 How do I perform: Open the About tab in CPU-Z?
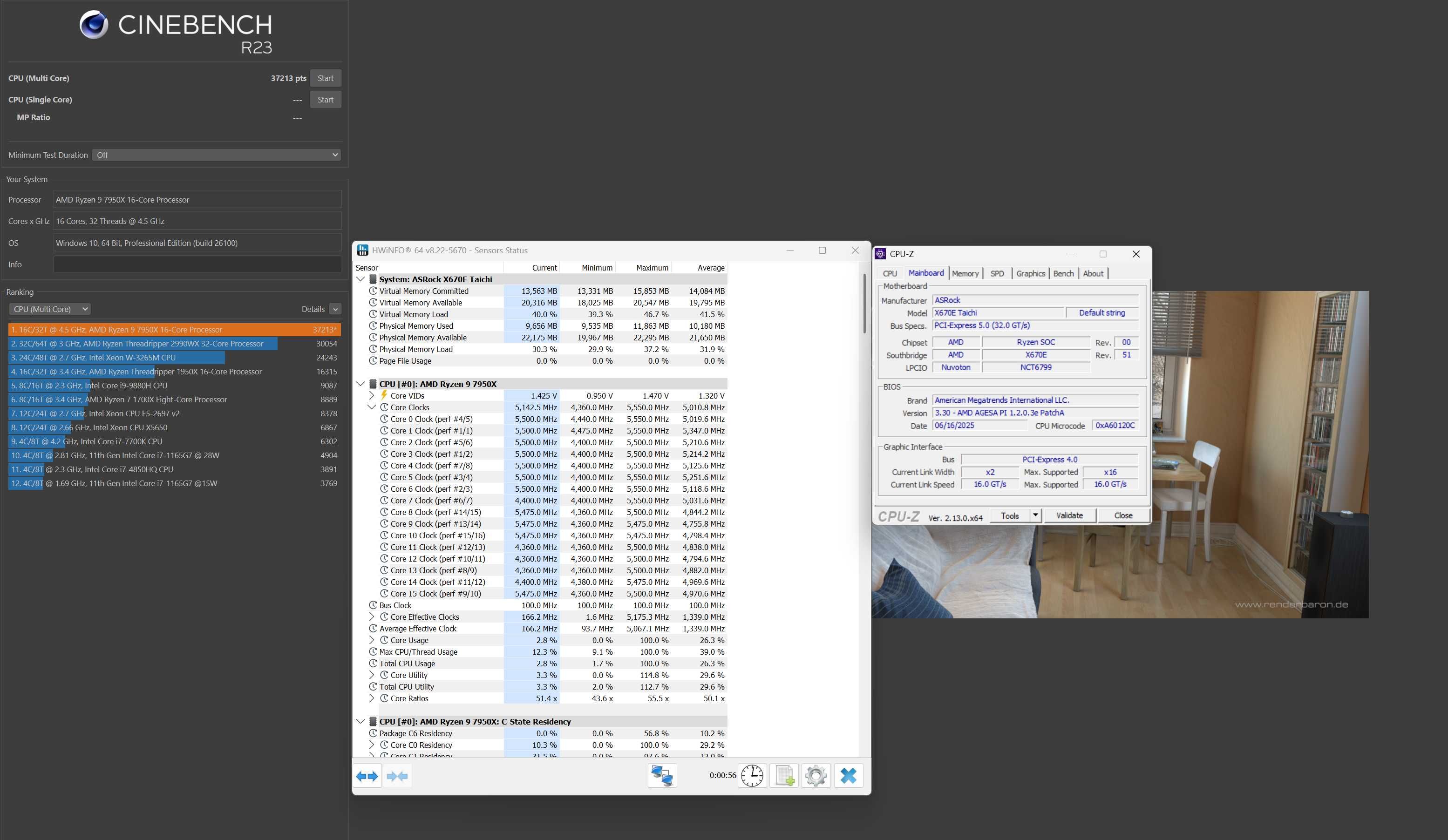pyautogui.click(x=1093, y=273)
